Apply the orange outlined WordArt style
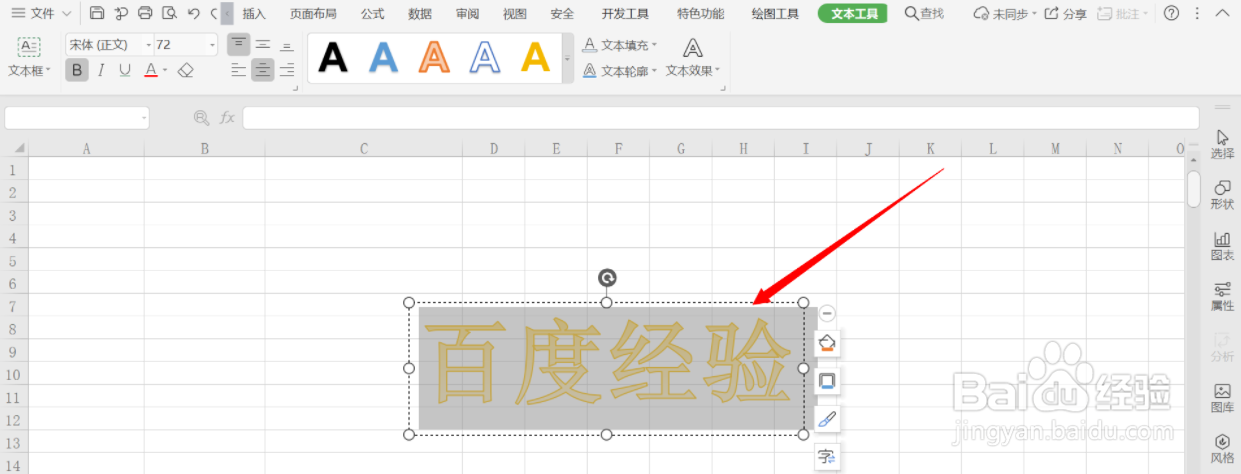Screen dimensions: 1241x474 [x=434, y=58]
